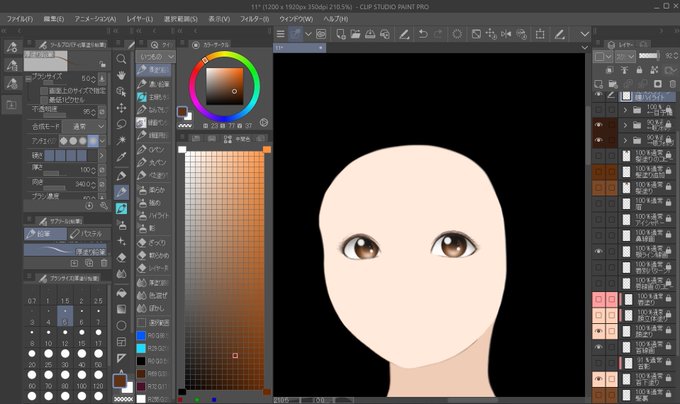Viewport: 680px width, 404px height.
Task: Click new raster layer icon in Layer panel
Action: (599, 84)
